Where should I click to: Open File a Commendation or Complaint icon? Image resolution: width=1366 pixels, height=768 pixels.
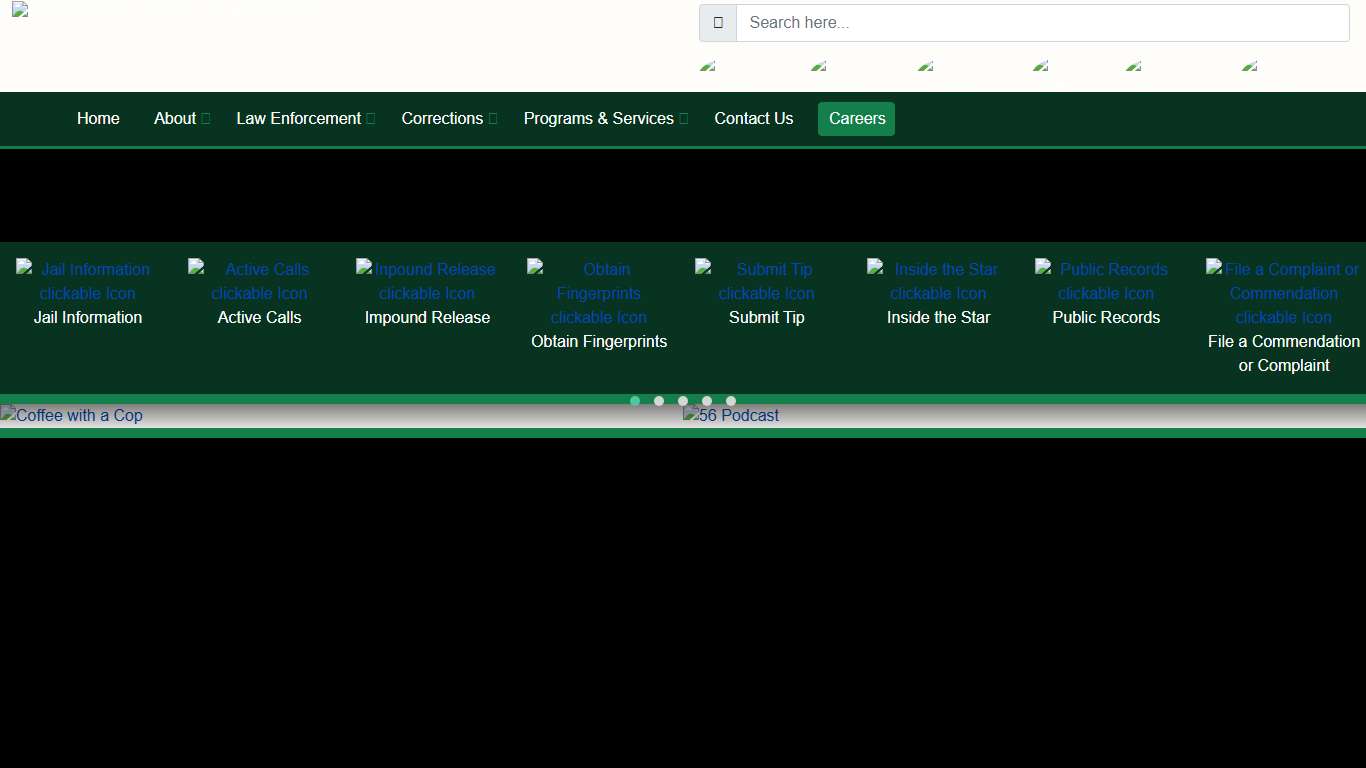click(1283, 293)
